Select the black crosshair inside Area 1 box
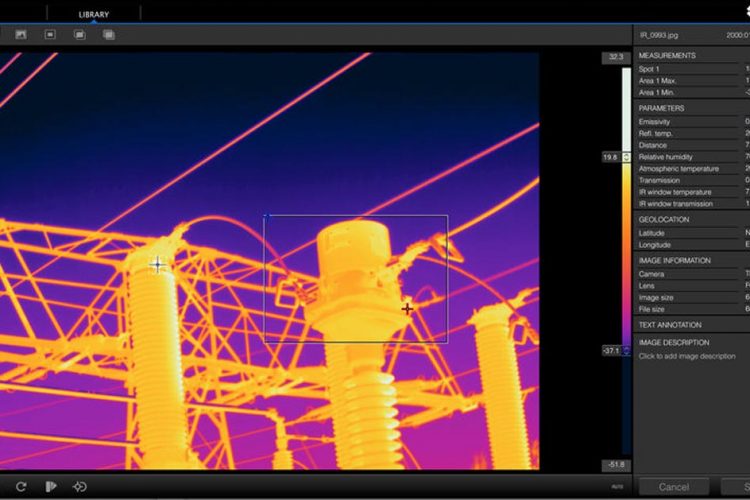This screenshot has height=500, width=750. (407, 309)
